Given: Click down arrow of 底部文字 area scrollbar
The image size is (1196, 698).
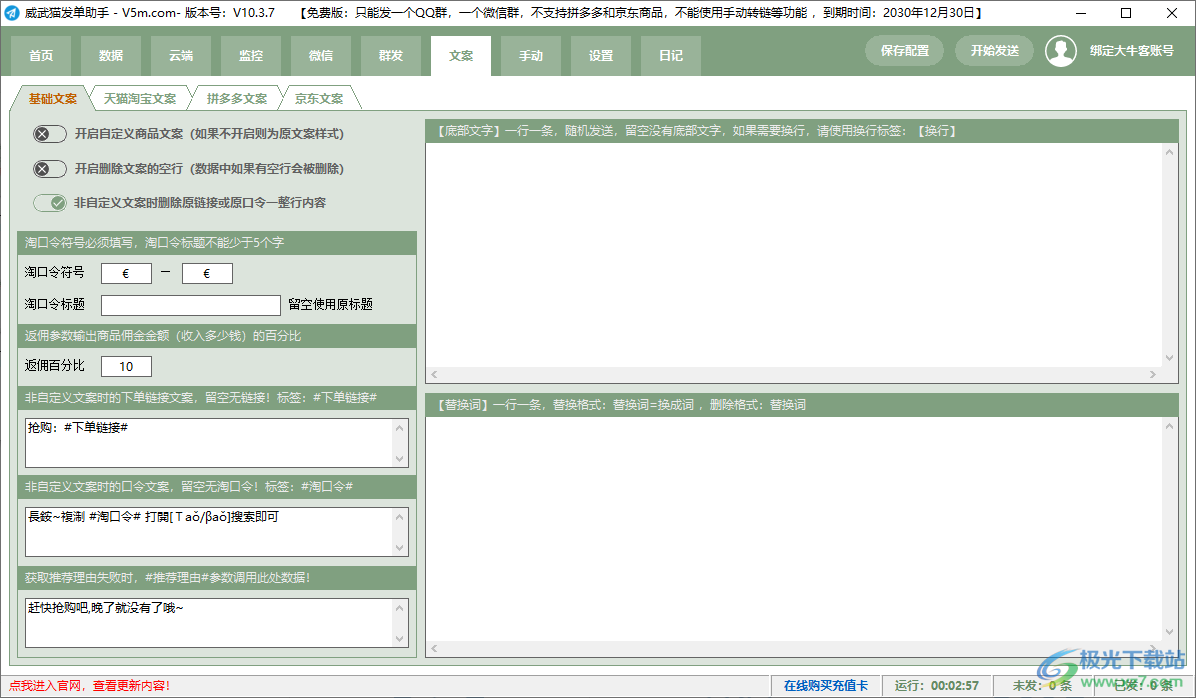Looking at the screenshot, I should 1169,358.
